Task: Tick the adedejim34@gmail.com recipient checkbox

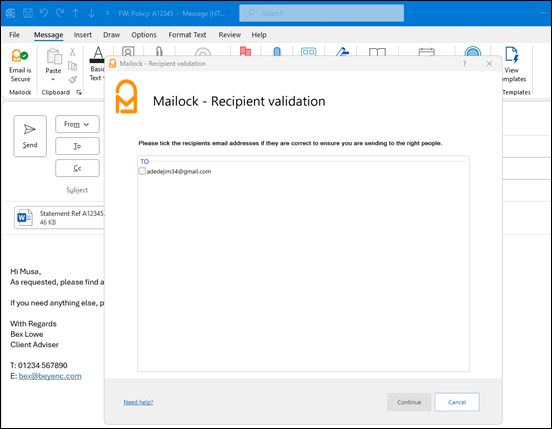Action: click(x=142, y=171)
